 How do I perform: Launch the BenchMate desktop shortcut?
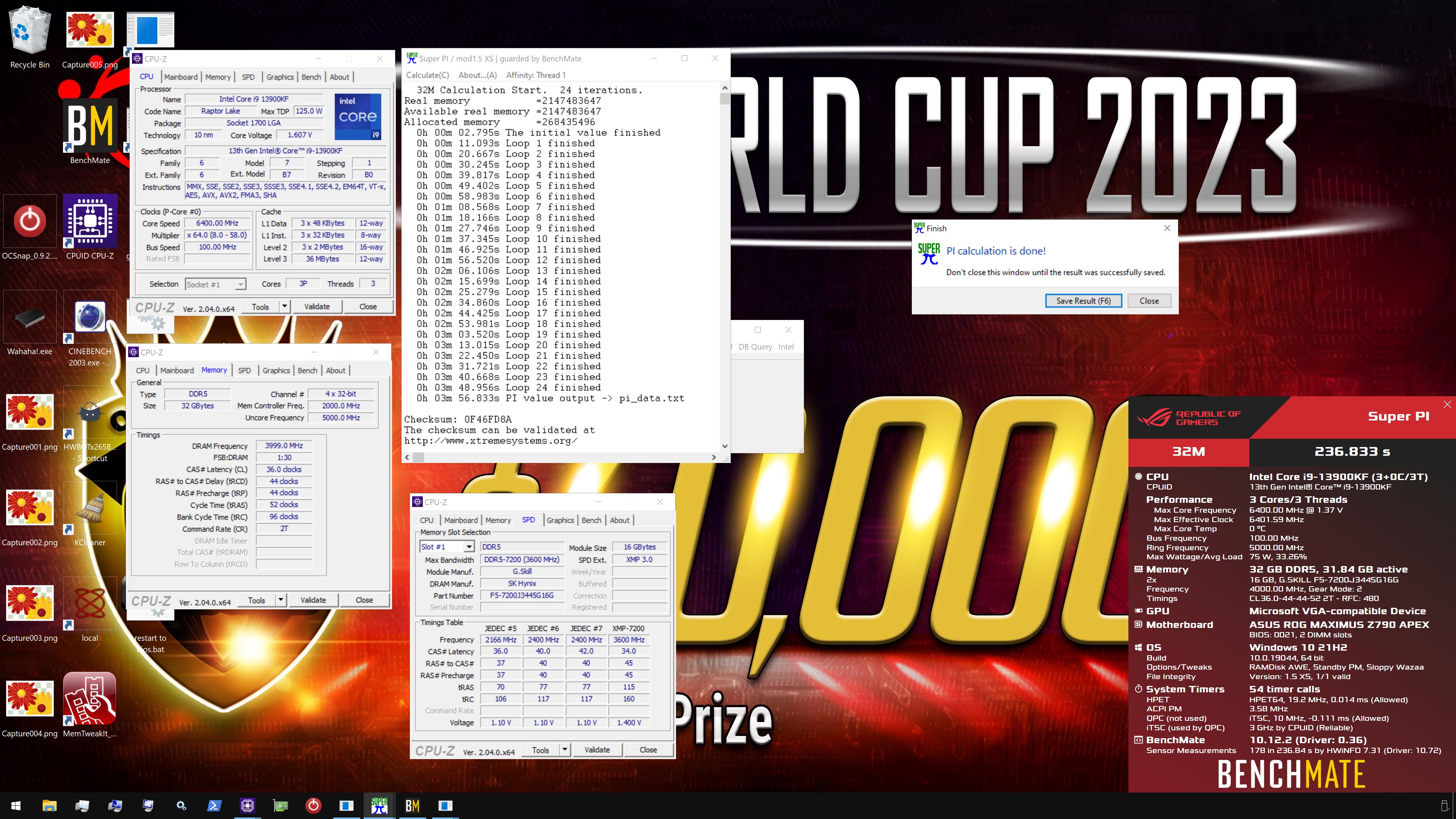pyautogui.click(x=90, y=131)
